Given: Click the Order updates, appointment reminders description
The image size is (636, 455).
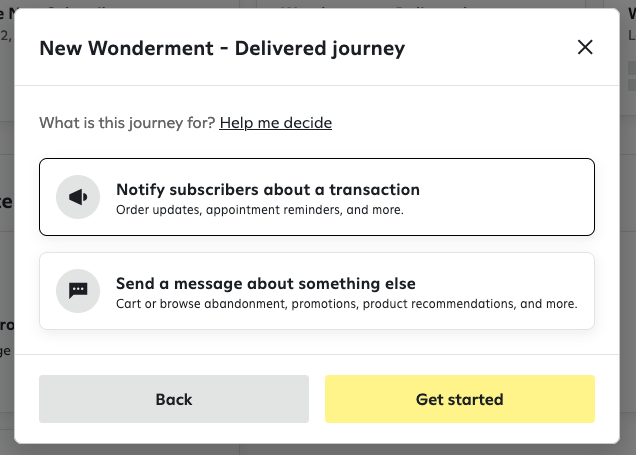Looking at the screenshot, I should [260, 210].
